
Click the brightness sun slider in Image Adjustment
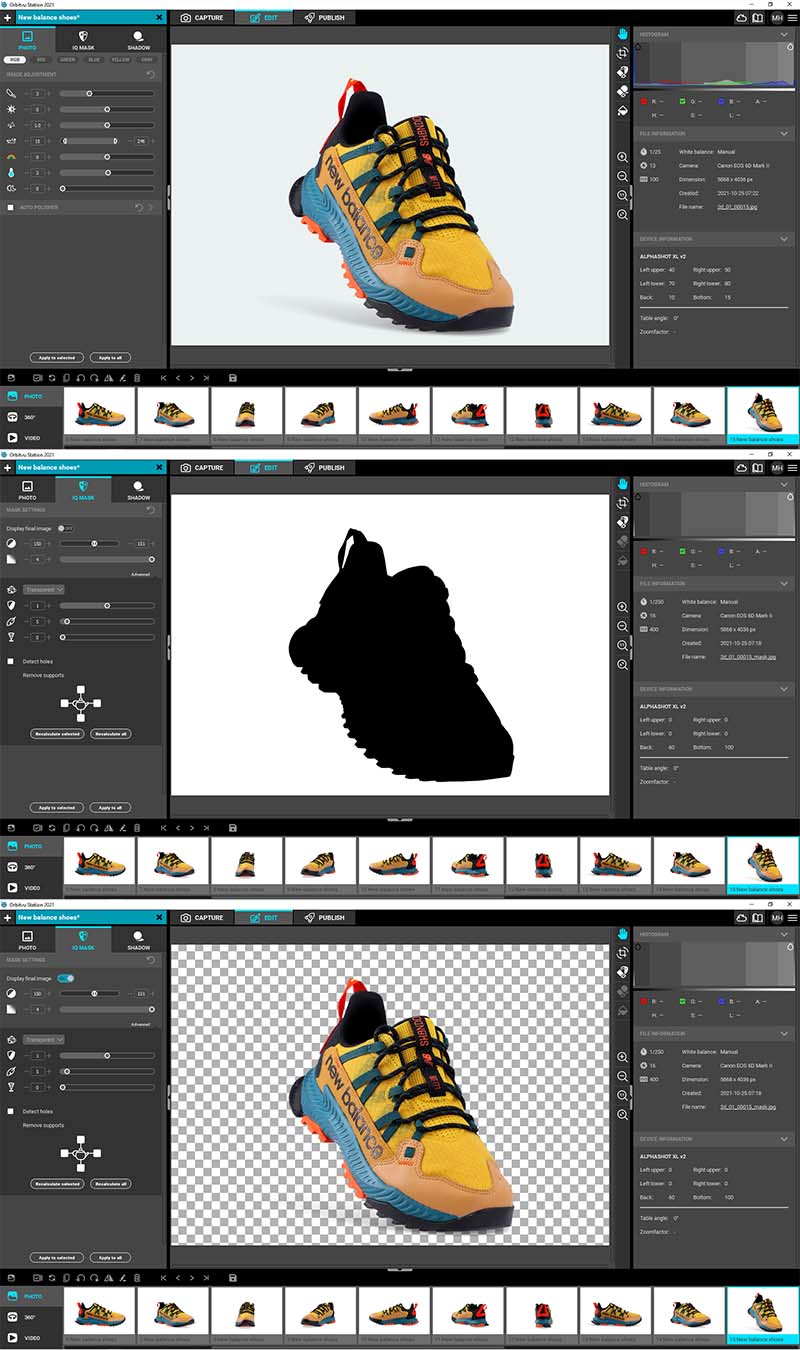[x=107, y=109]
